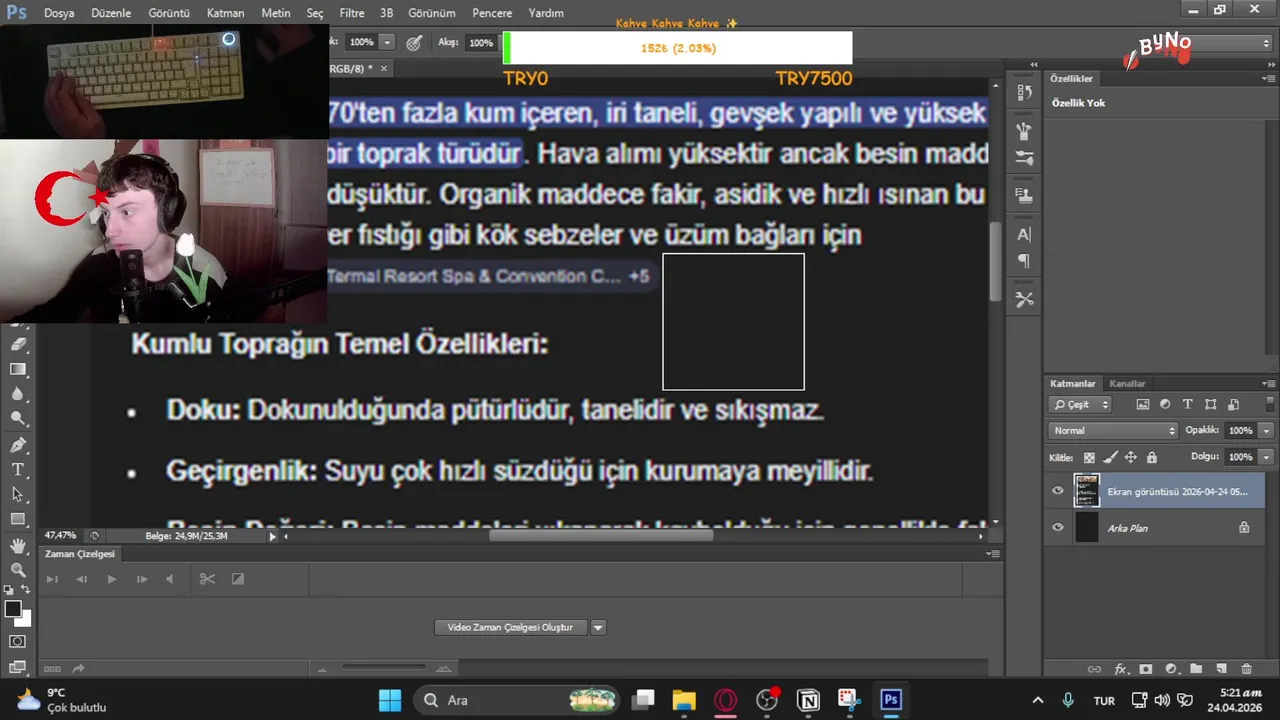Create a new layer icon
The image size is (1280, 720).
tap(1220, 669)
